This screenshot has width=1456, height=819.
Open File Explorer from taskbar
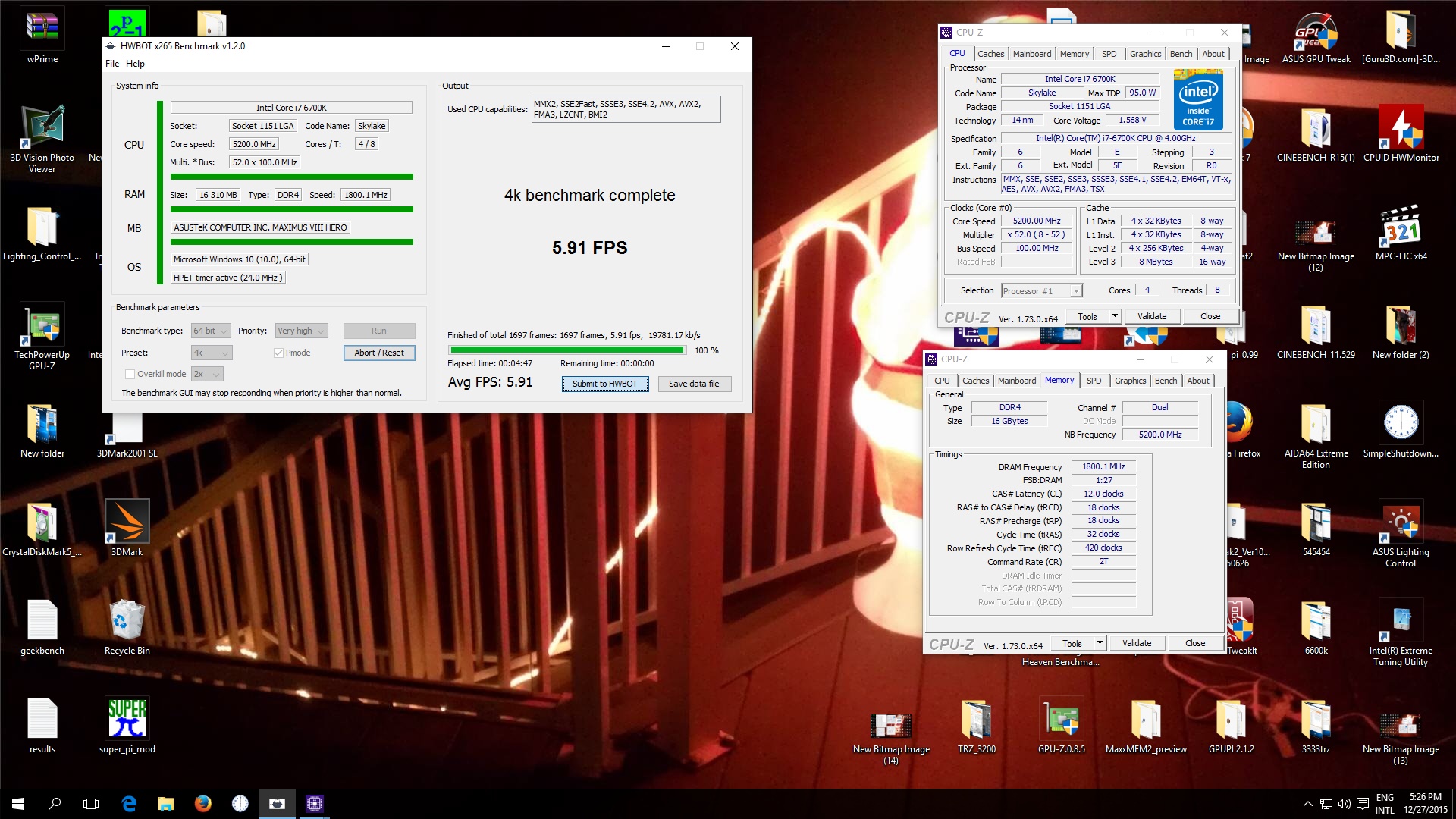pyautogui.click(x=165, y=804)
